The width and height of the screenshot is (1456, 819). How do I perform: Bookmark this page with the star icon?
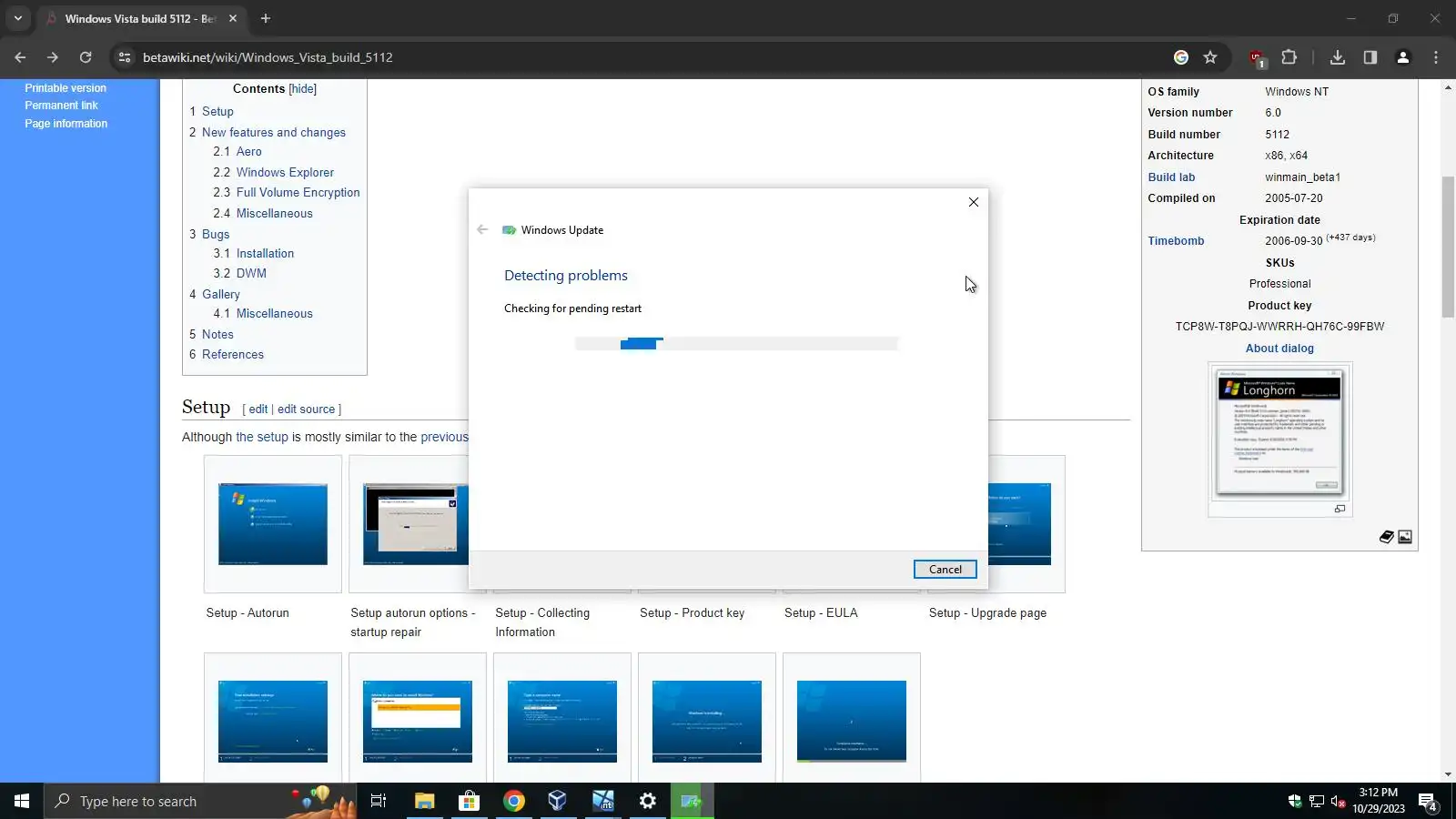[1210, 57]
